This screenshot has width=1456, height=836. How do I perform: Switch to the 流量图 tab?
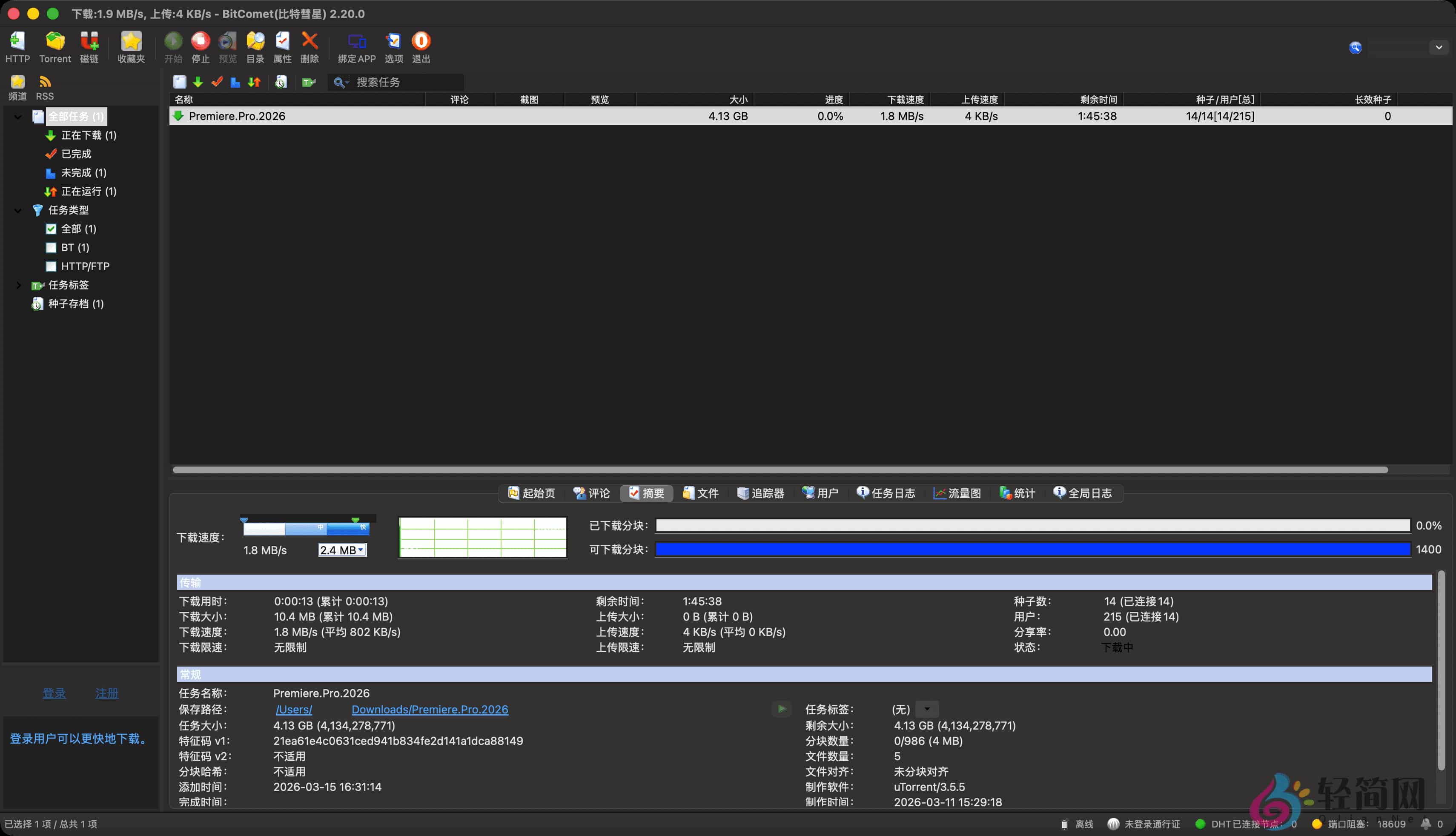pyautogui.click(x=957, y=493)
